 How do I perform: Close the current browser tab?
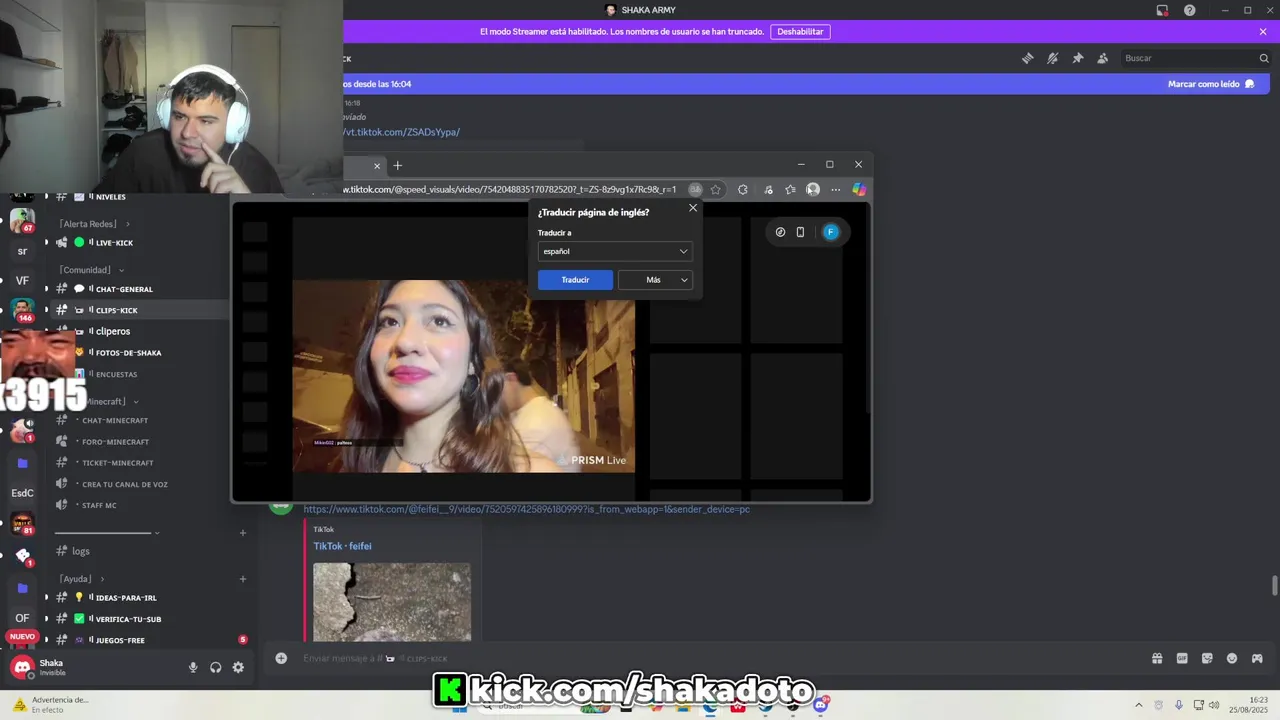(377, 166)
